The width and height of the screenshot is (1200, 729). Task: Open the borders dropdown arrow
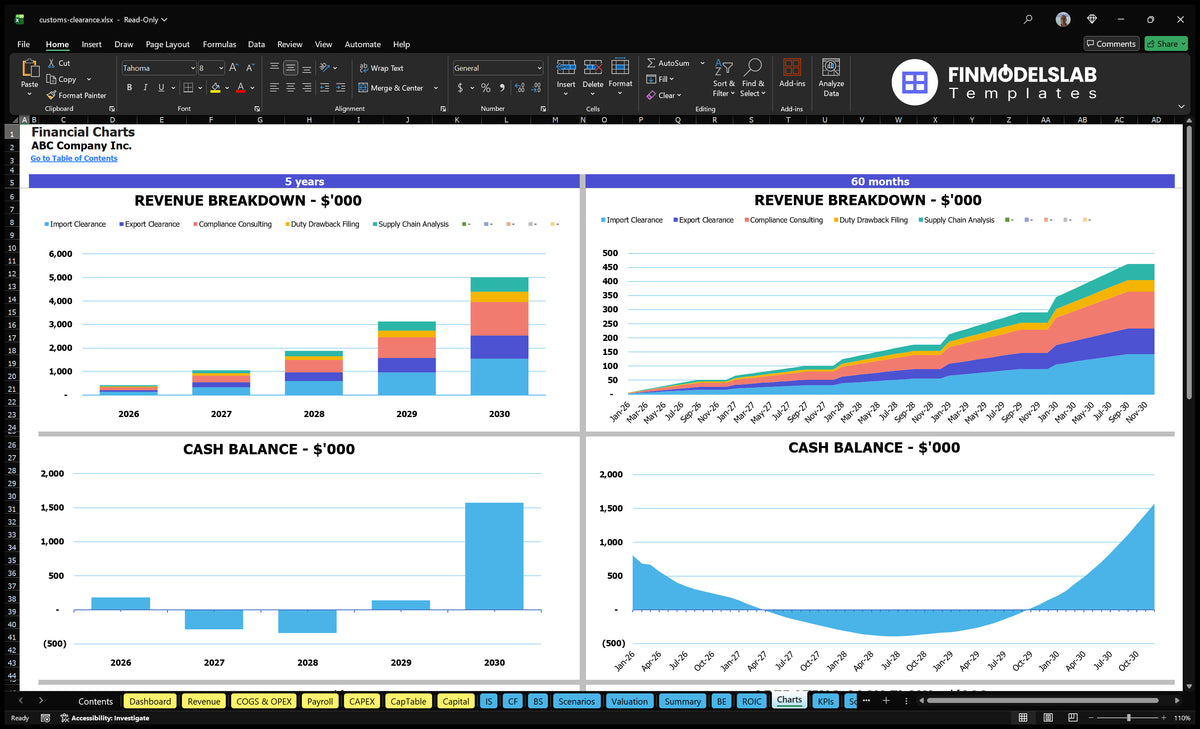pos(200,88)
